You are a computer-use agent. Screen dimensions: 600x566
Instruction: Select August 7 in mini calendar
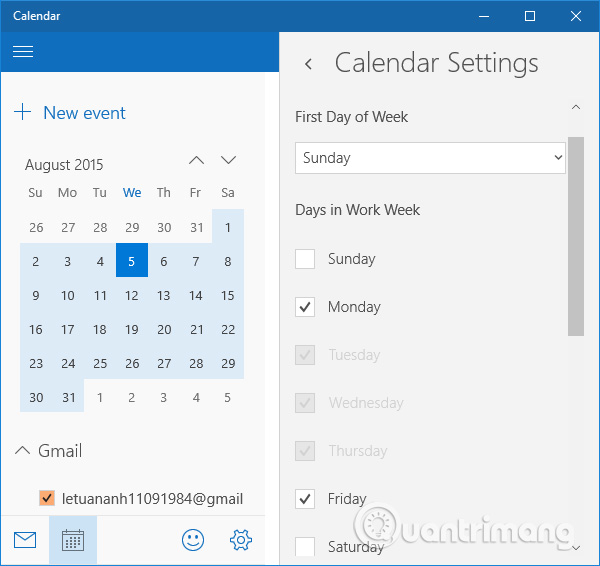coord(196,261)
